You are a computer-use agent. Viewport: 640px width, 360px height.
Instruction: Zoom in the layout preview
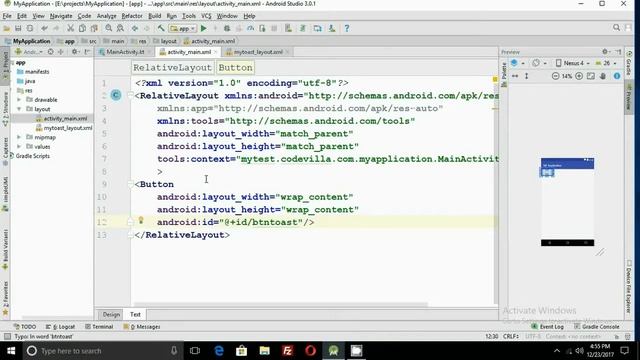[x=579, y=76]
